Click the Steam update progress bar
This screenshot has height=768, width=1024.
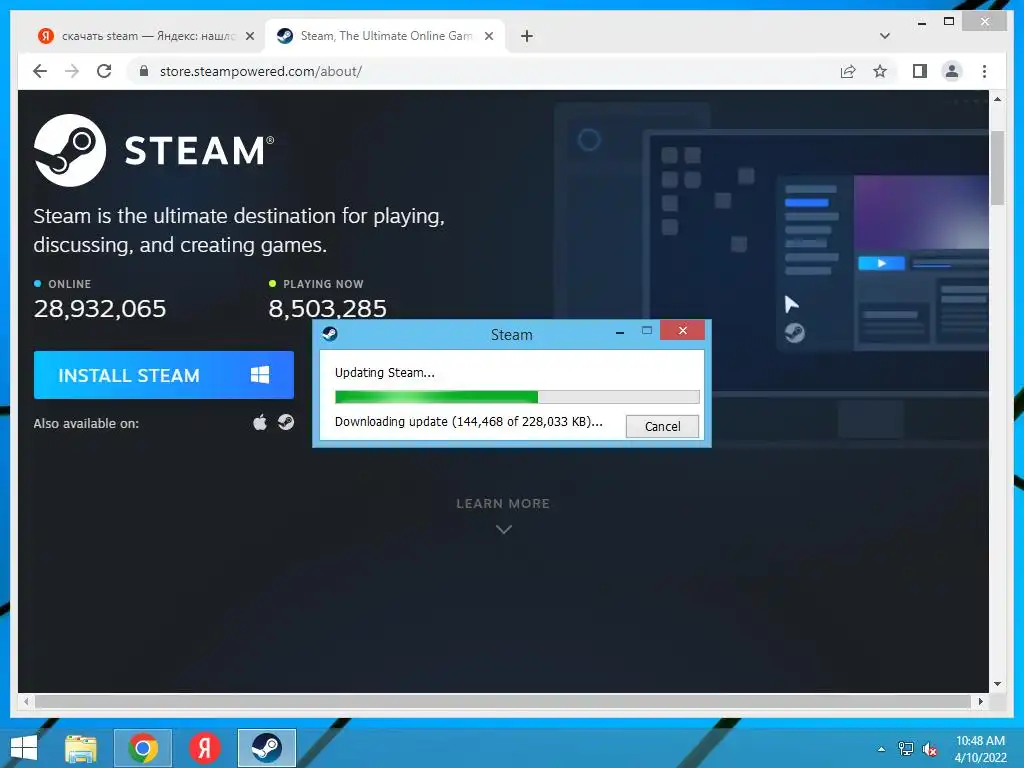517,396
